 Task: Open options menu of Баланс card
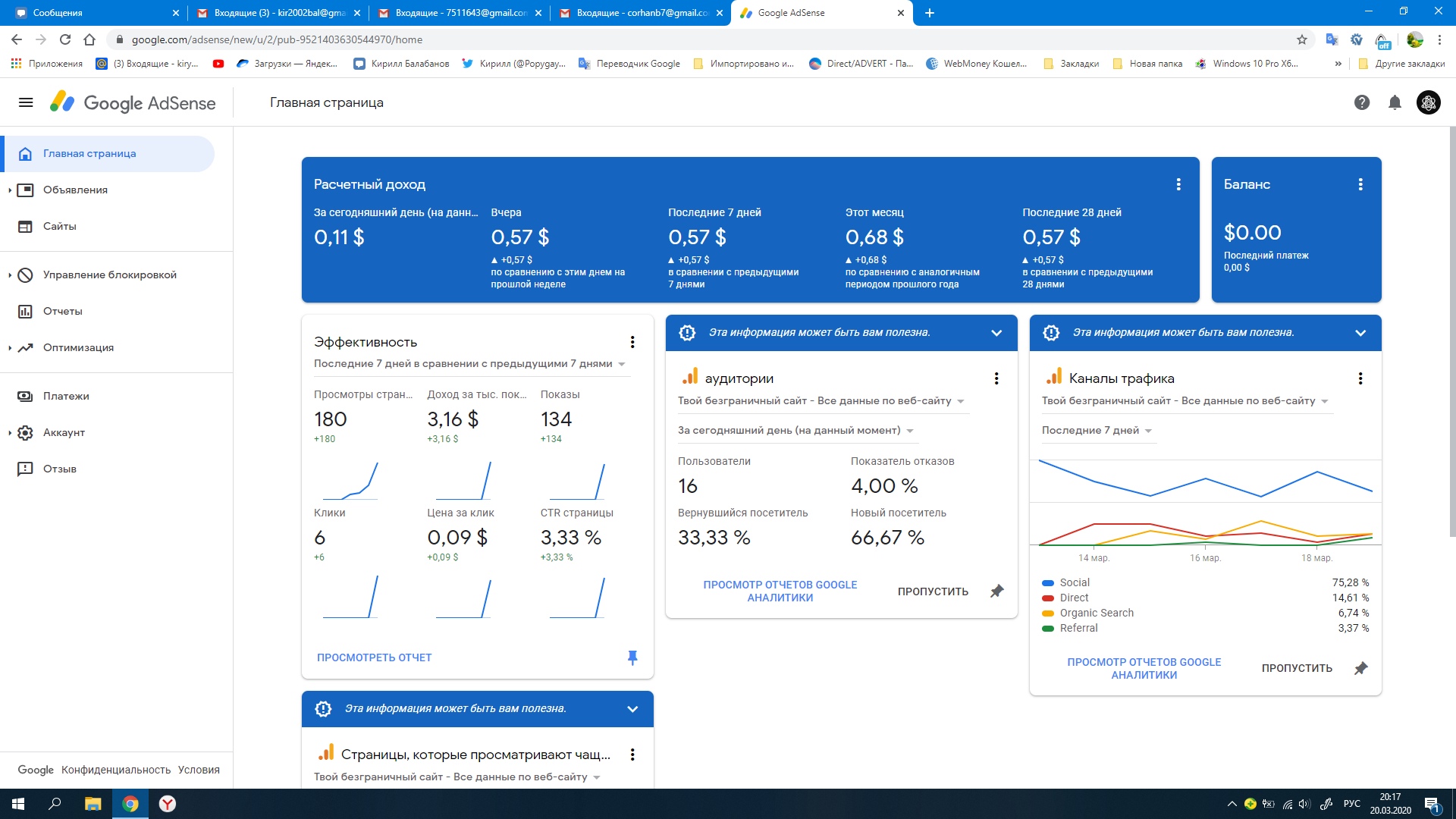[x=1360, y=184]
